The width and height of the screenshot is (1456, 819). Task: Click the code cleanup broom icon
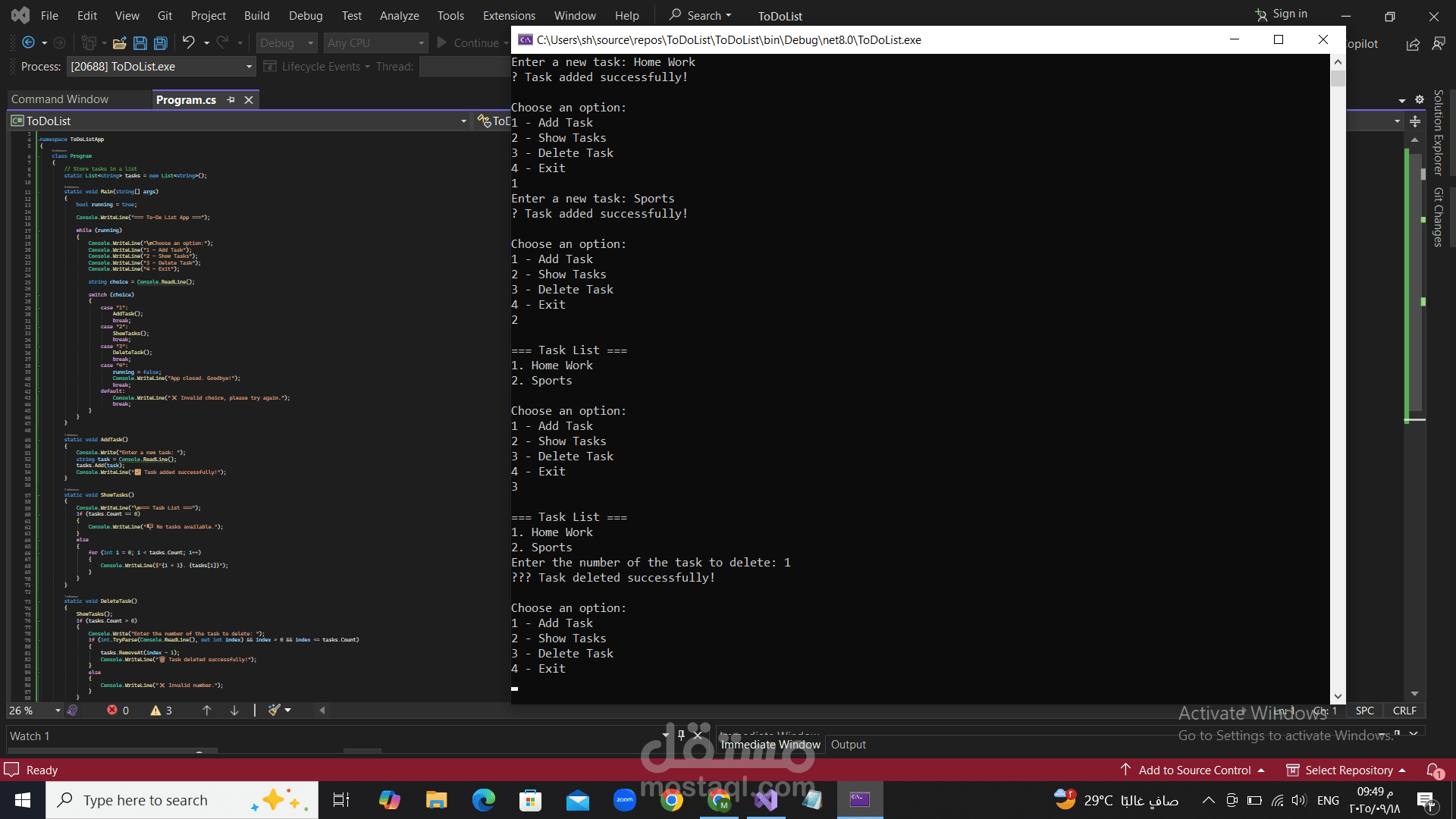coord(275,711)
